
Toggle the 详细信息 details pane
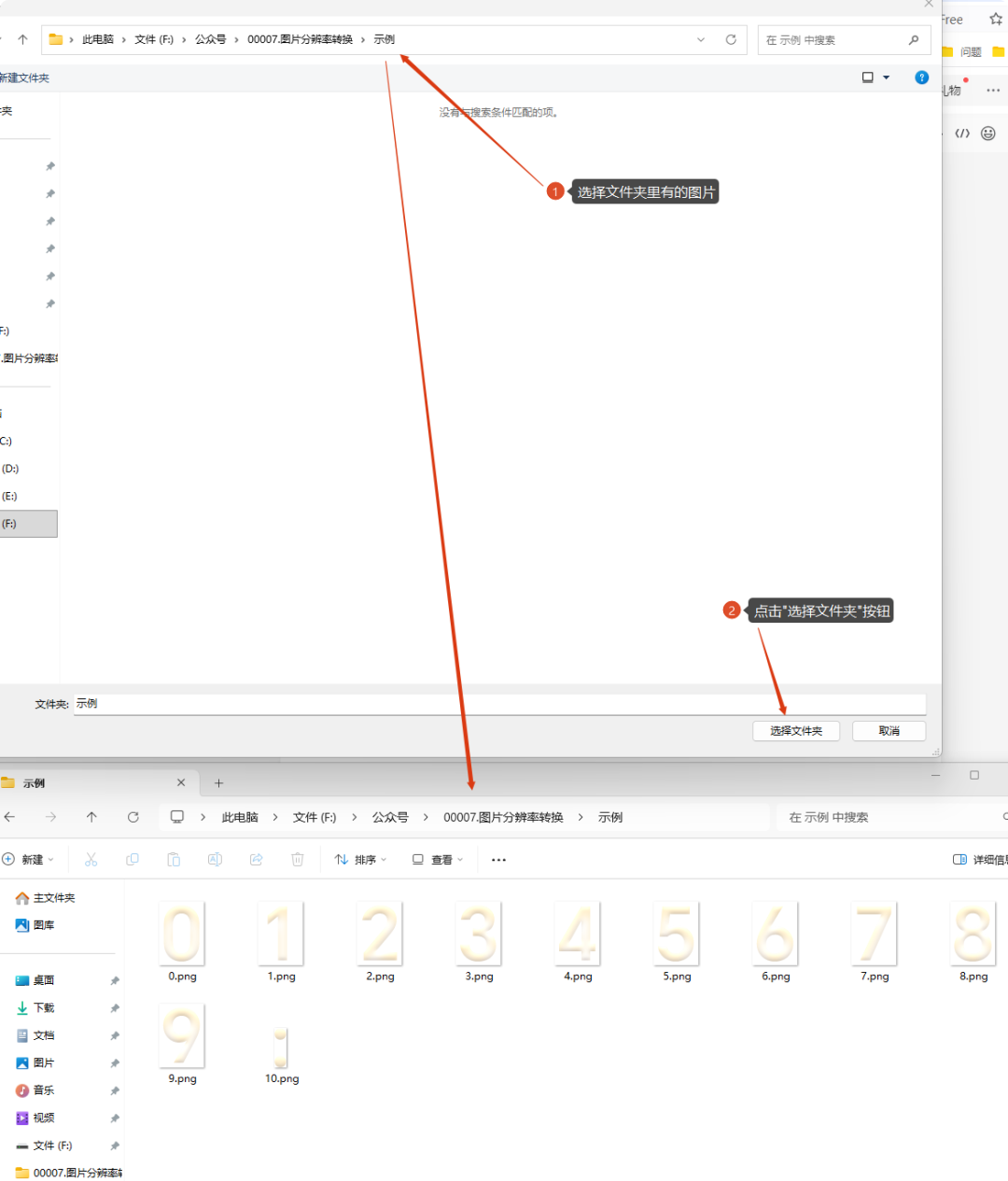pos(980,860)
